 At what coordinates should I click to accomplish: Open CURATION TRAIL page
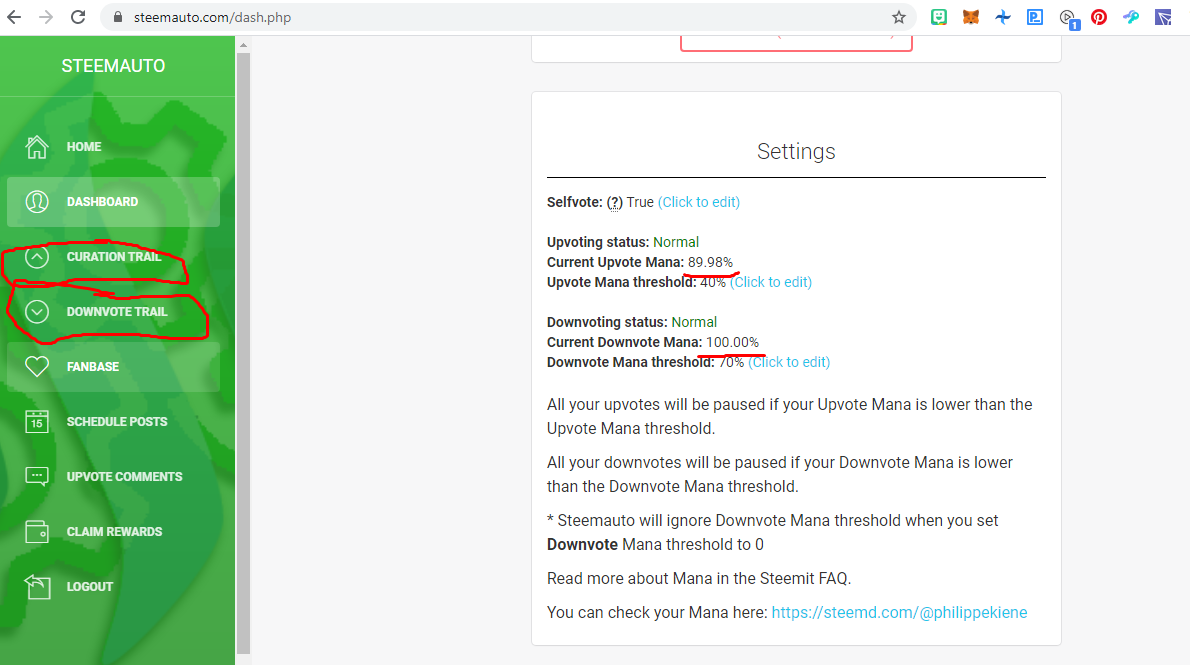[114, 257]
